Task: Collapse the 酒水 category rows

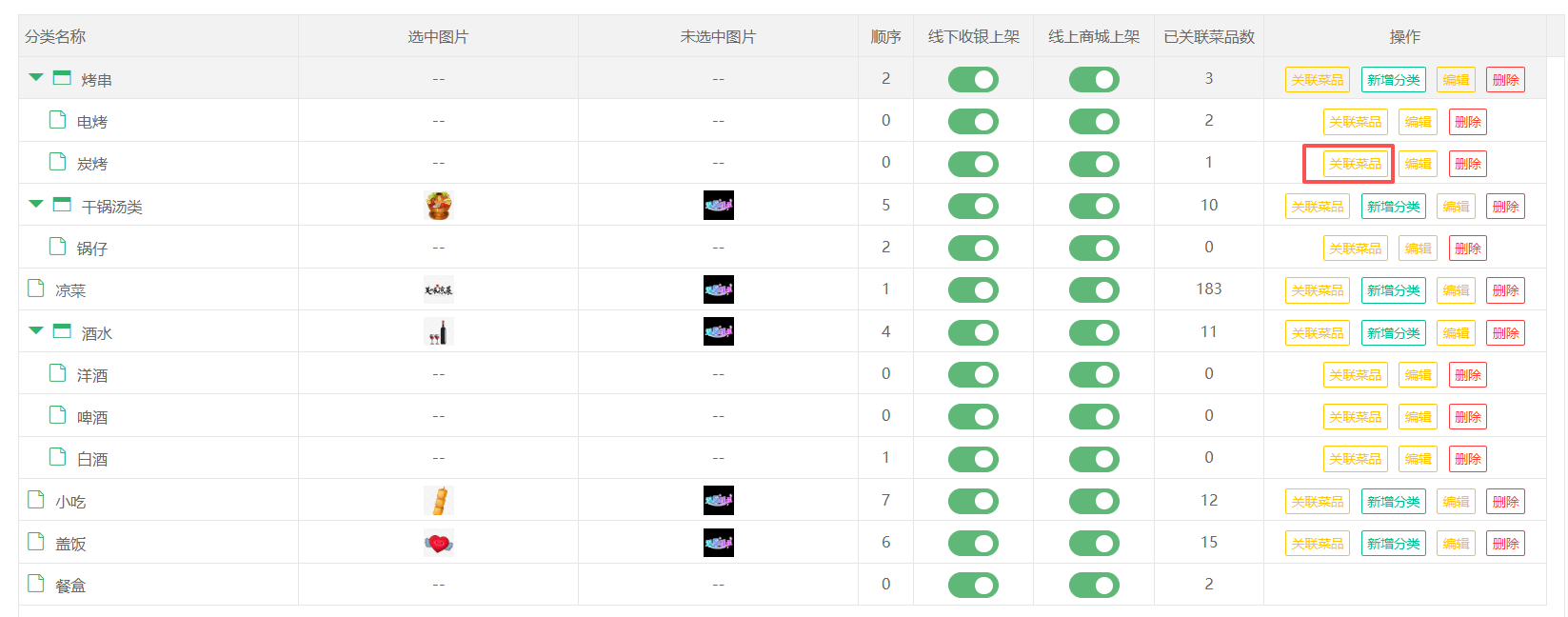Action: tap(36, 331)
